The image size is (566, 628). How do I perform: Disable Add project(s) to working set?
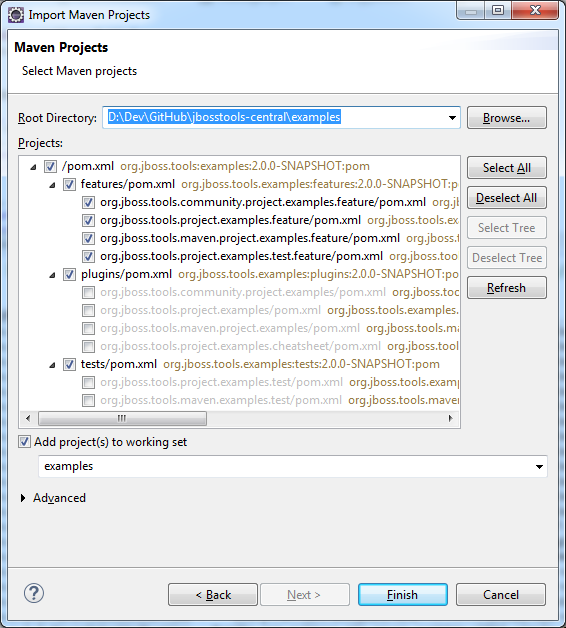point(24,442)
